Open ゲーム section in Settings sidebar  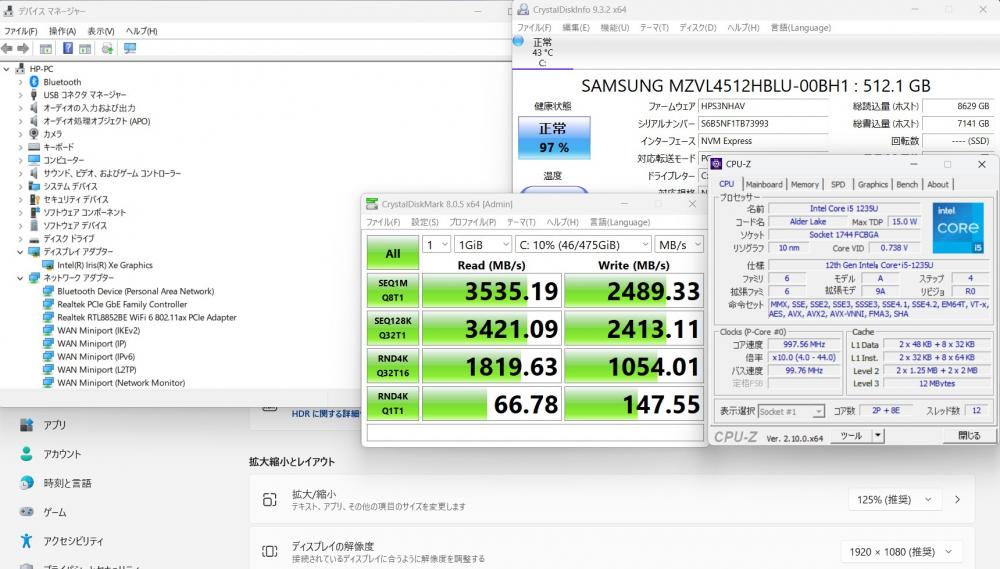(x=54, y=512)
